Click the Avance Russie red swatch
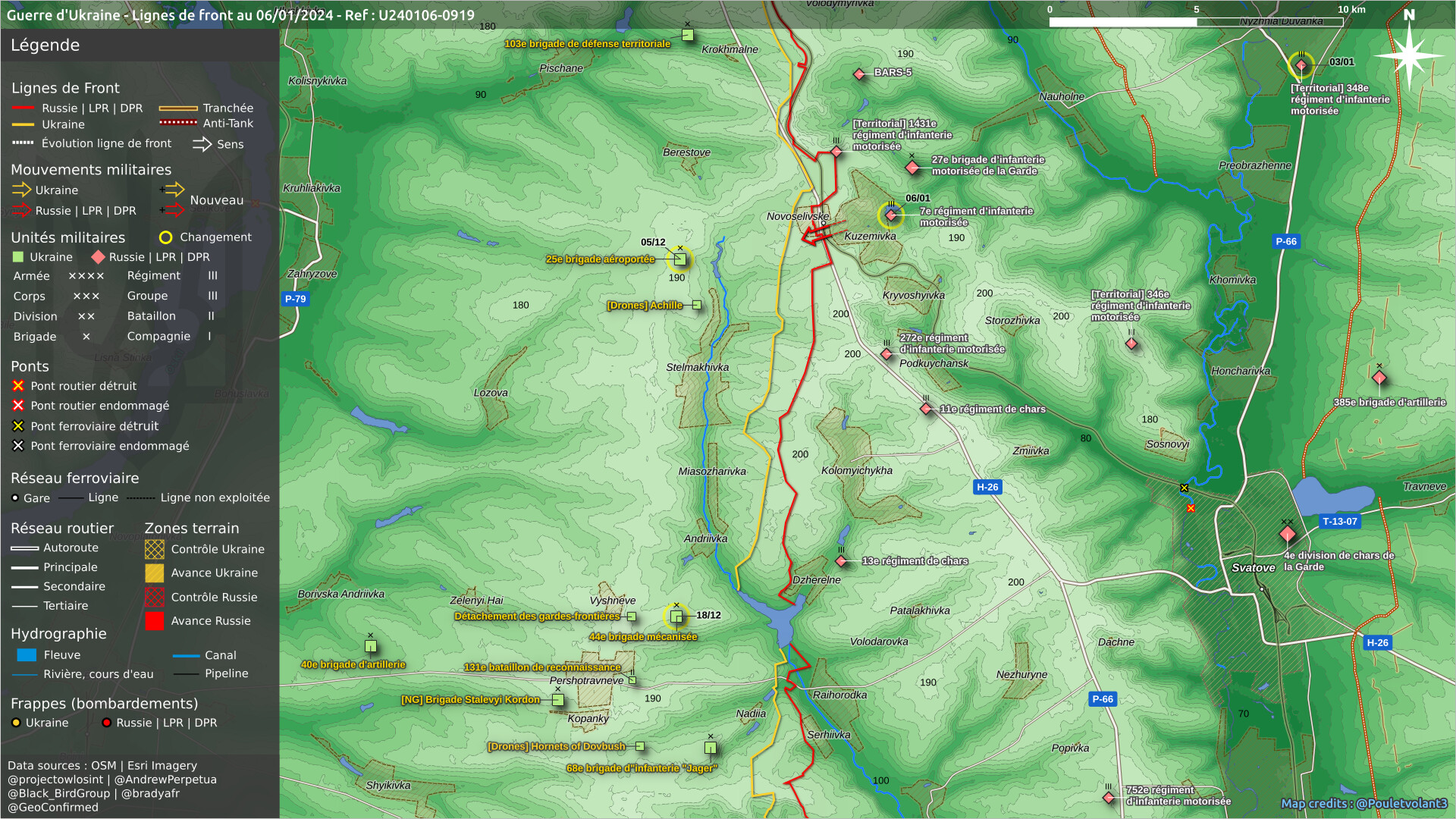The width and height of the screenshot is (1456, 819). pos(155,621)
